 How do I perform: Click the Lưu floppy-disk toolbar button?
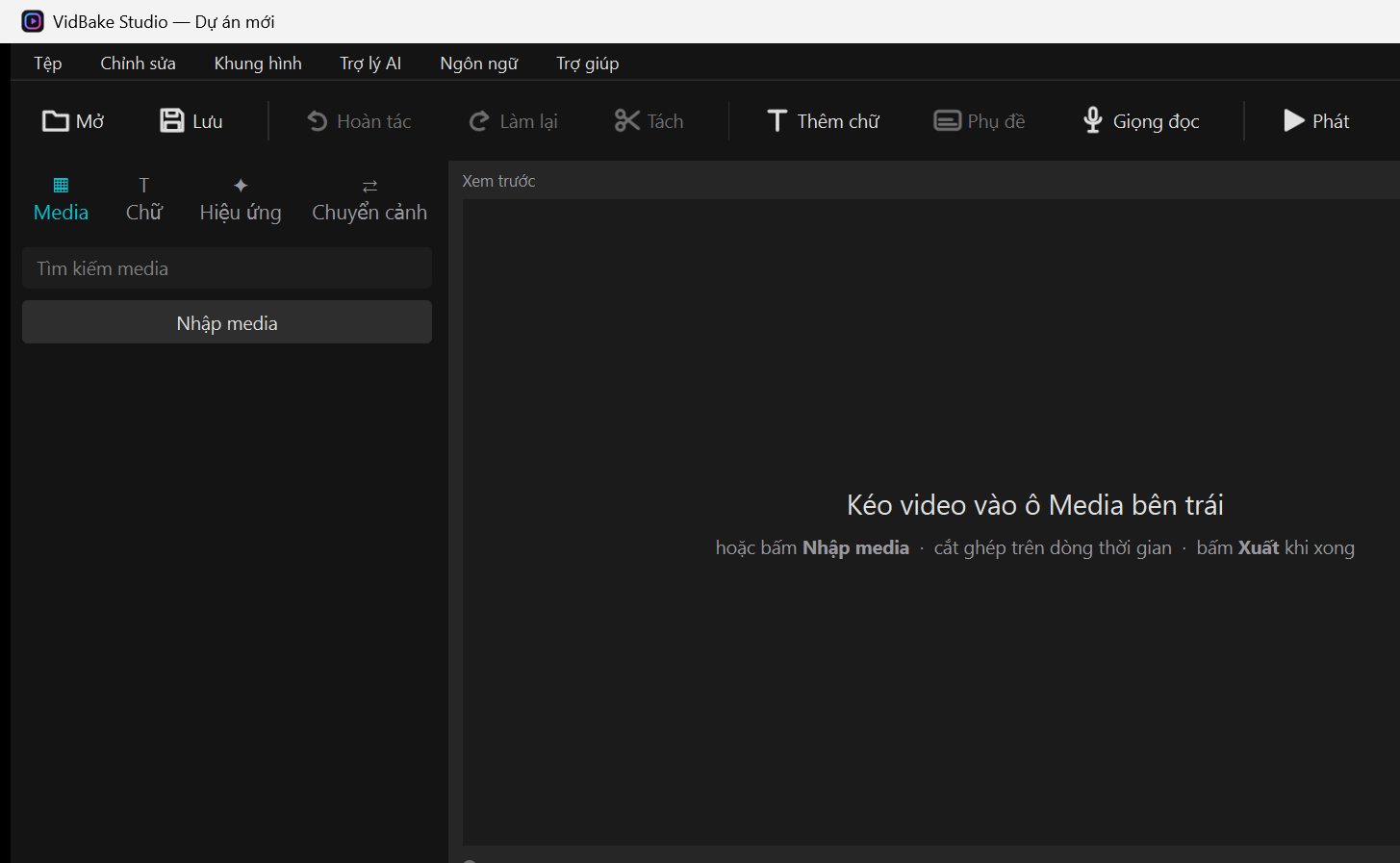pos(191,121)
